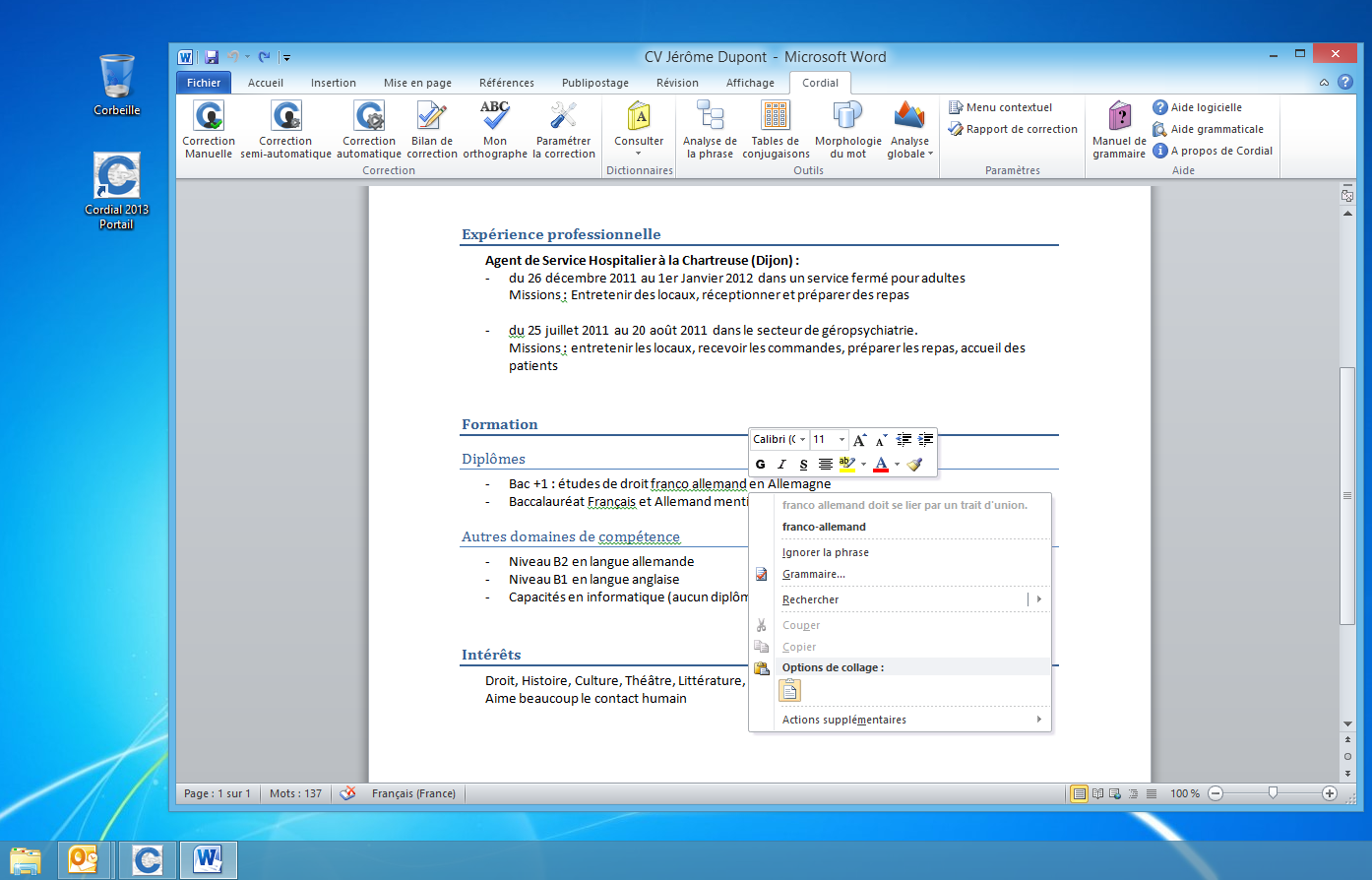The width and height of the screenshot is (1372, 880).
Task: Open Correction semi-automatique tool
Action: click(x=285, y=129)
